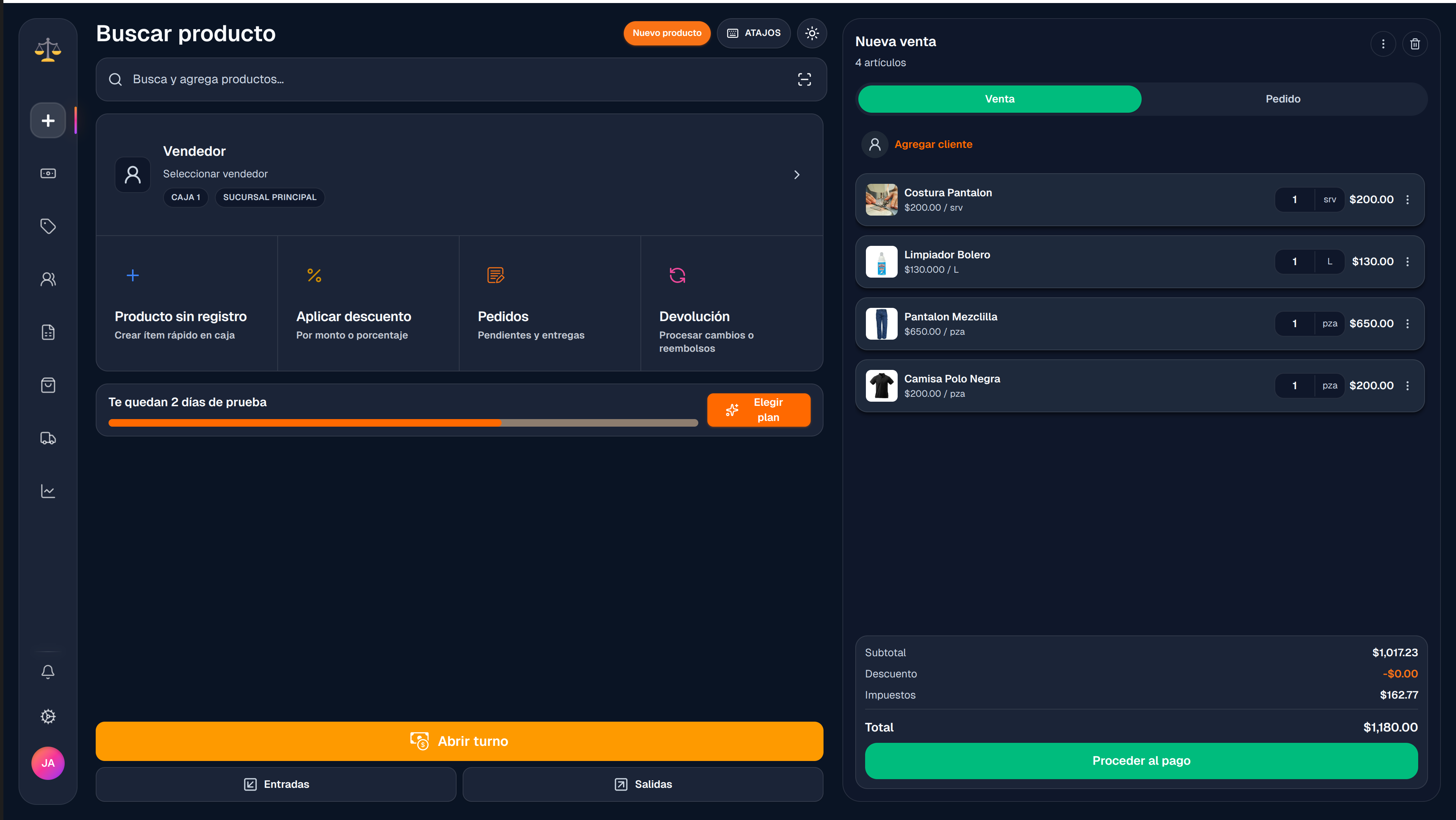Select the Venta tab
The image size is (1456, 820).
(x=999, y=99)
